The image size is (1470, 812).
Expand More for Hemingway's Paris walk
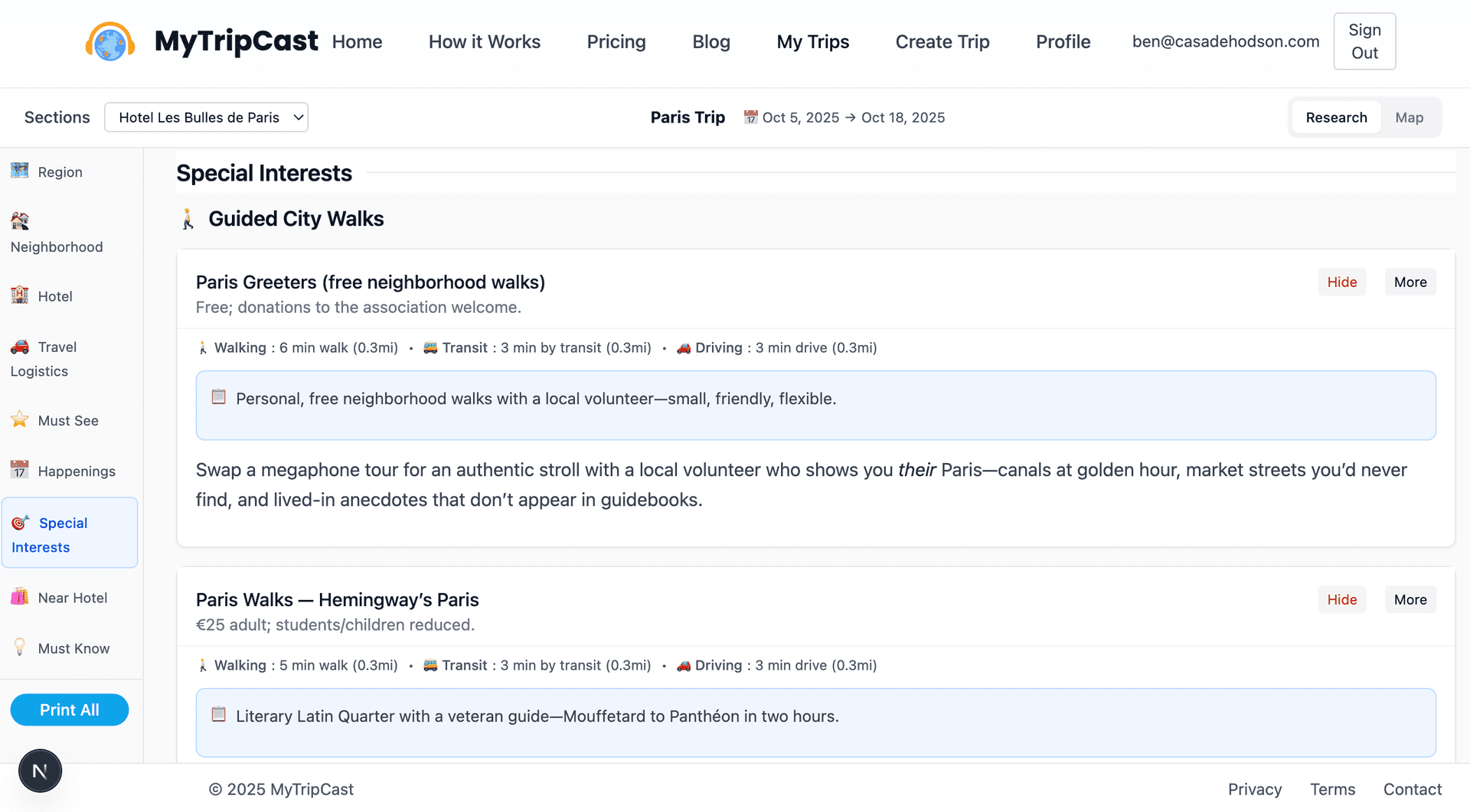pos(1410,599)
